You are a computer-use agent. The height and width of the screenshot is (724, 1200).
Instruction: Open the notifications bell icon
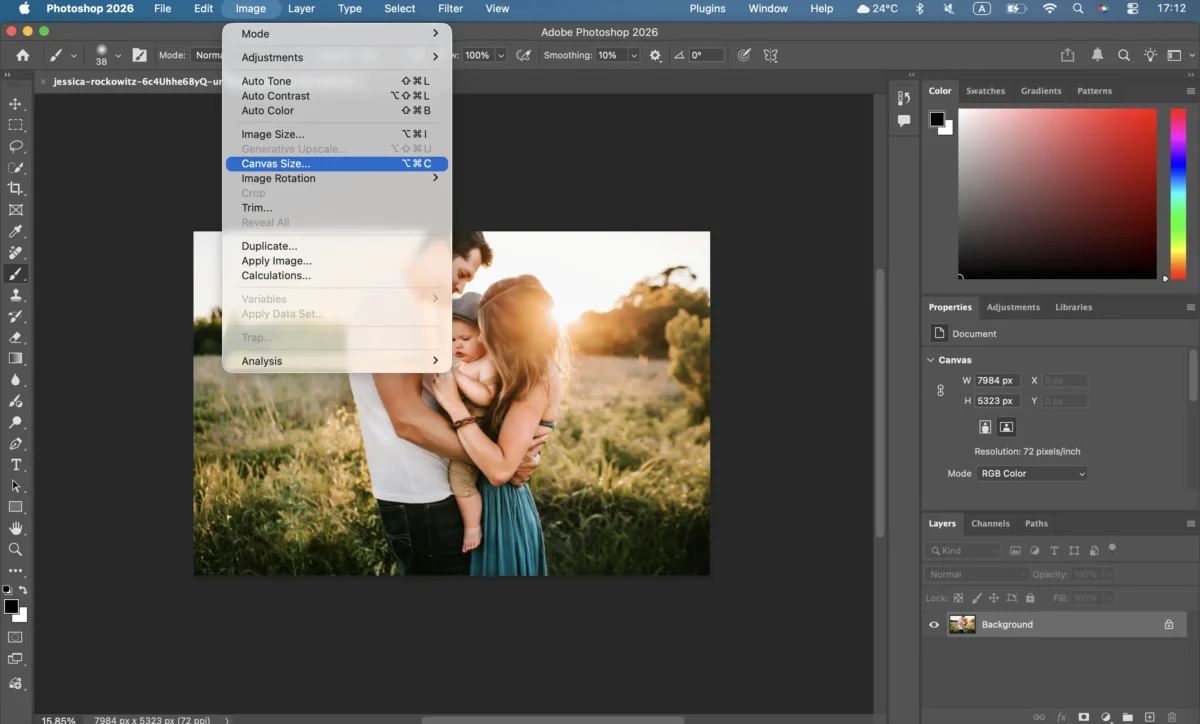click(x=1097, y=55)
